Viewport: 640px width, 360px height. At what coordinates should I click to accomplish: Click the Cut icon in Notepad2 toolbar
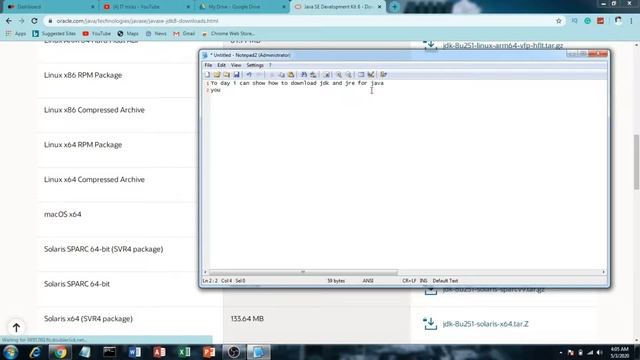click(271, 75)
